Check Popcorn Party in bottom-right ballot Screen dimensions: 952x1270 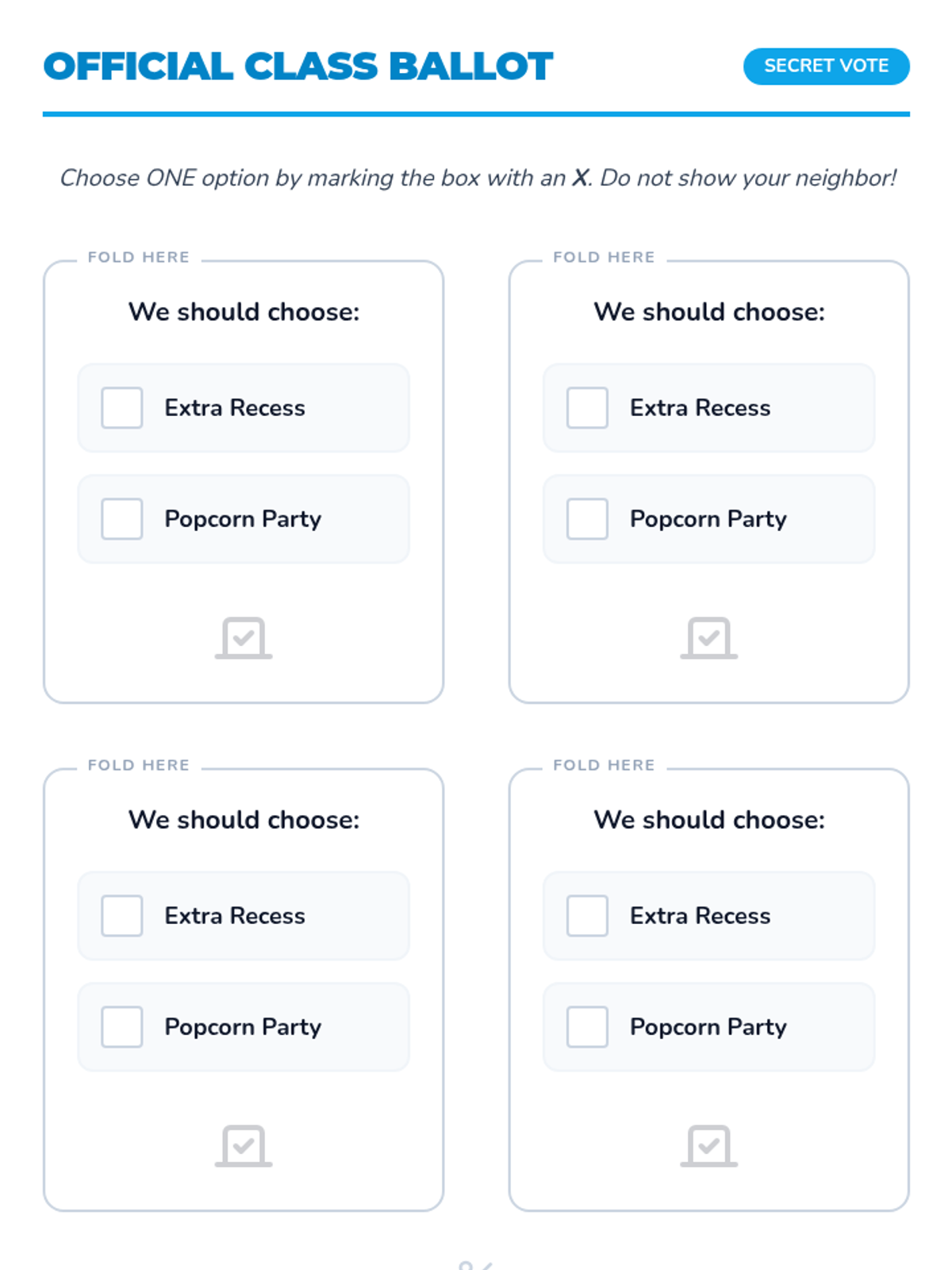click(x=587, y=1027)
